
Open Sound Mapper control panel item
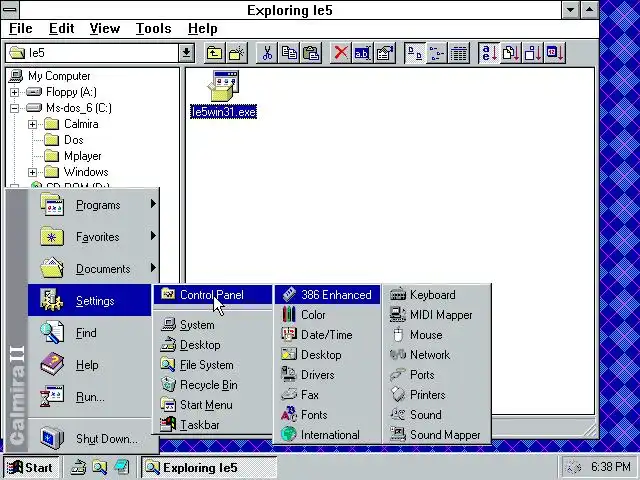pos(437,435)
